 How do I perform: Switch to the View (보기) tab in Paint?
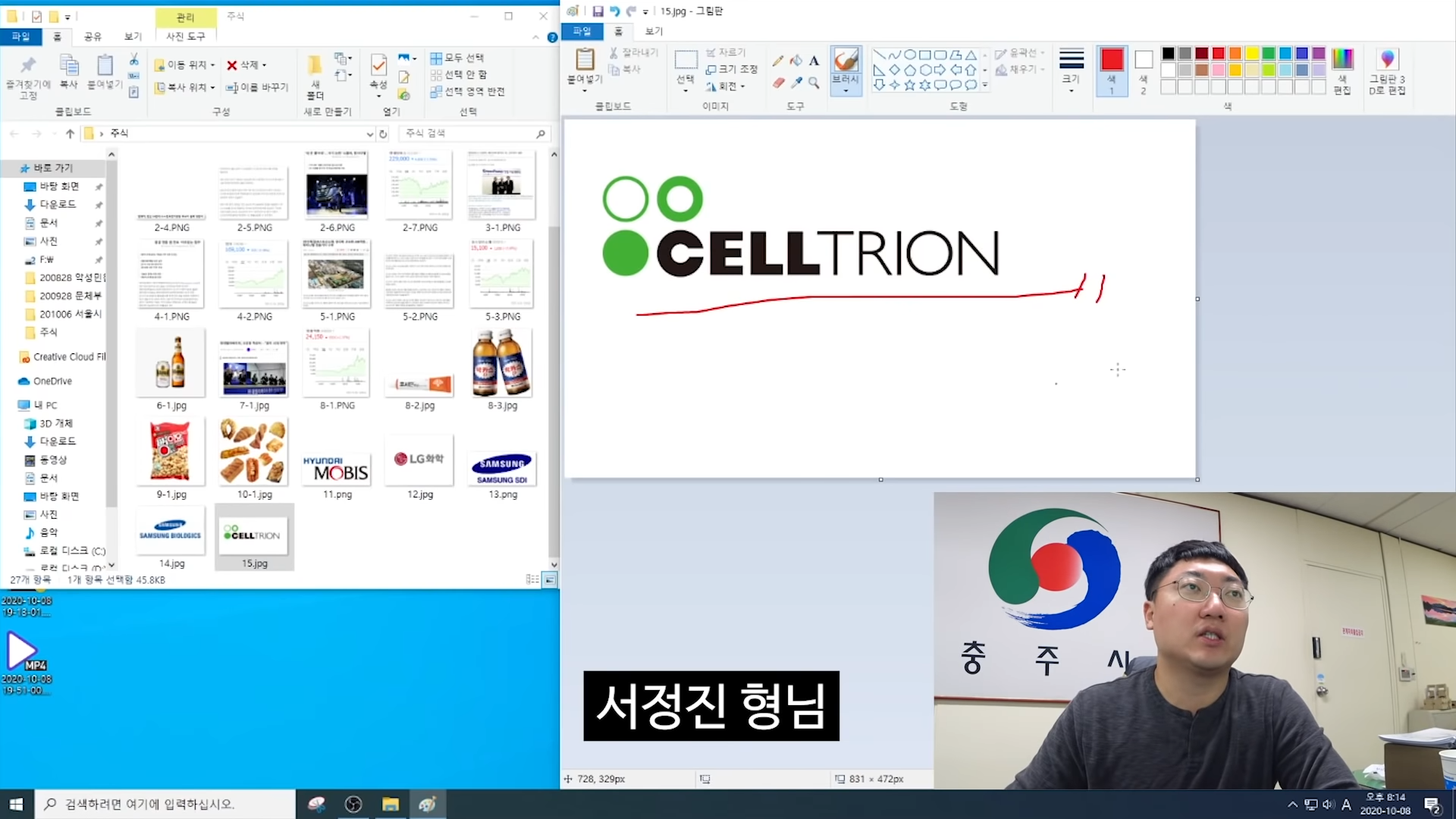[x=654, y=31]
